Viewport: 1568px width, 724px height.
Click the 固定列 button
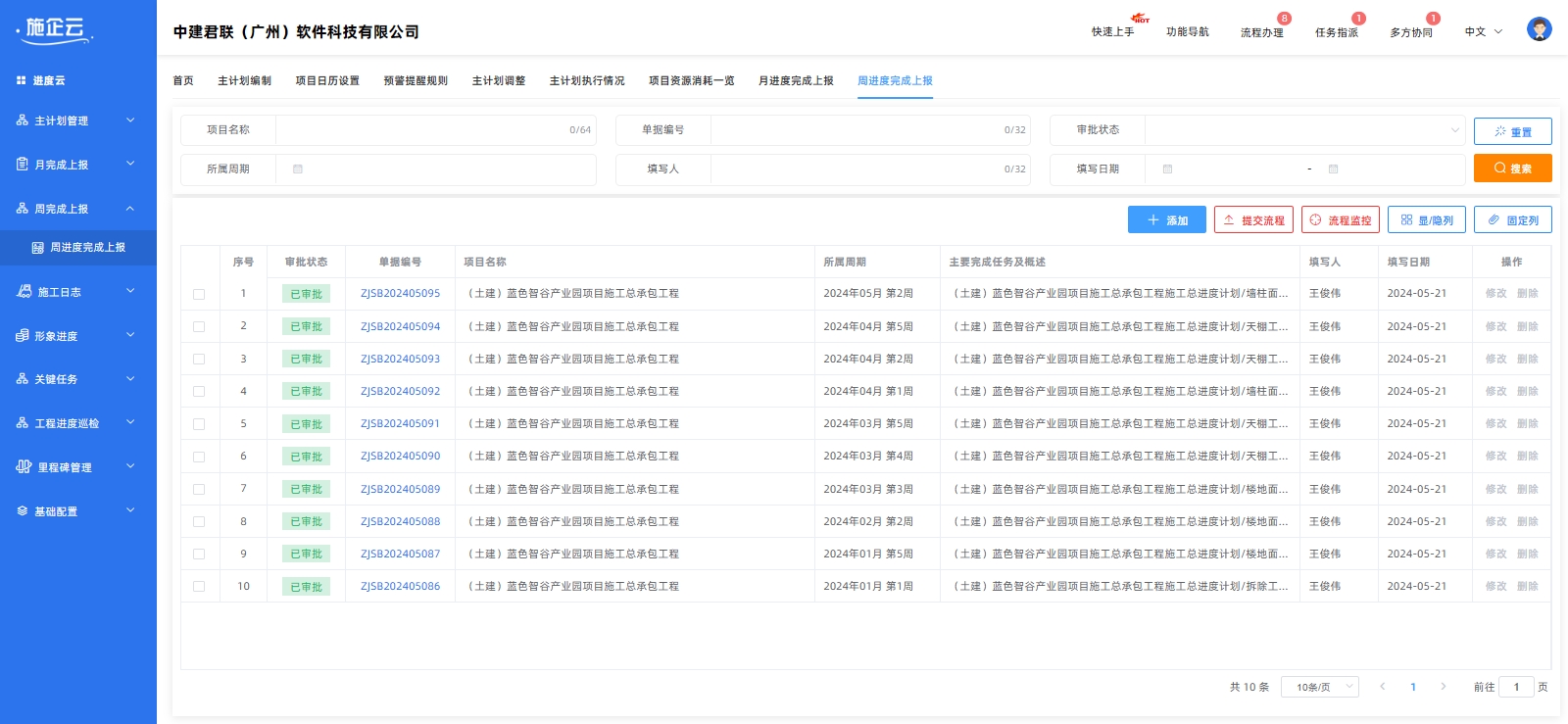tap(1513, 219)
